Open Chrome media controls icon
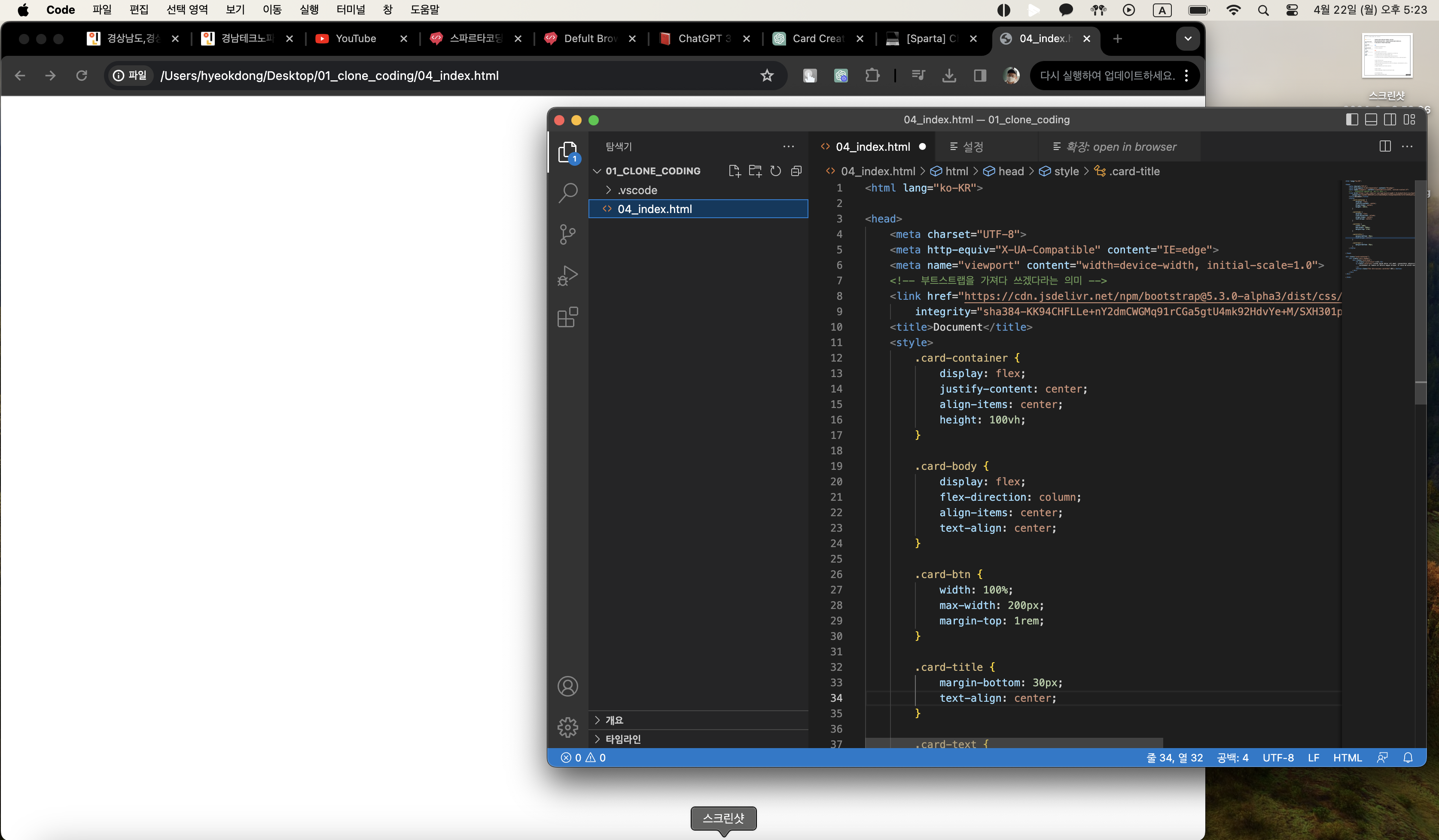The width and height of the screenshot is (1439, 840). click(x=918, y=76)
